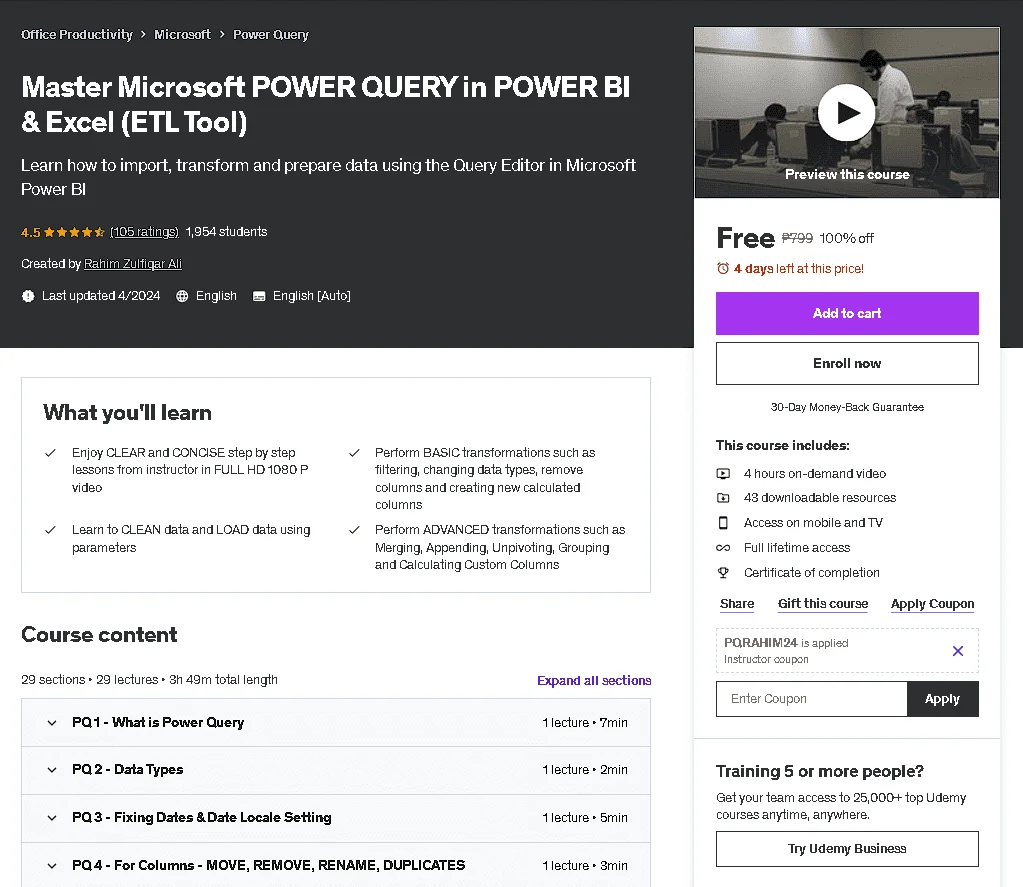The image size is (1023, 887).
Task: Click Try Udemy Business button
Action: pyautogui.click(x=847, y=849)
